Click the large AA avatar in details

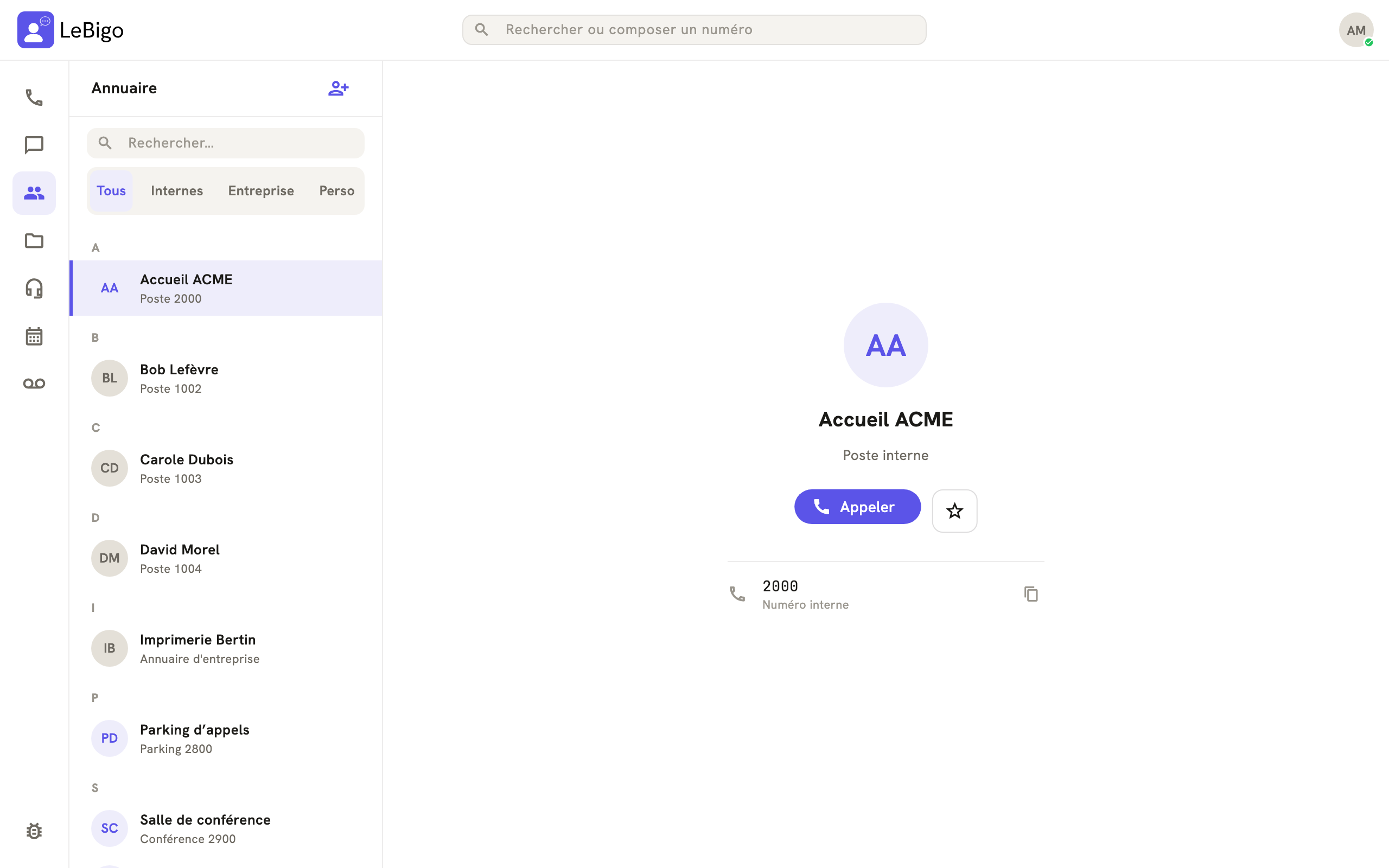click(885, 345)
